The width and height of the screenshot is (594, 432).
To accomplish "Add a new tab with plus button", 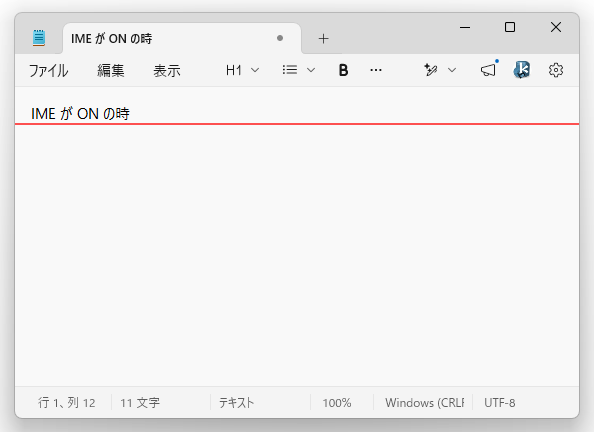I will point(324,39).
